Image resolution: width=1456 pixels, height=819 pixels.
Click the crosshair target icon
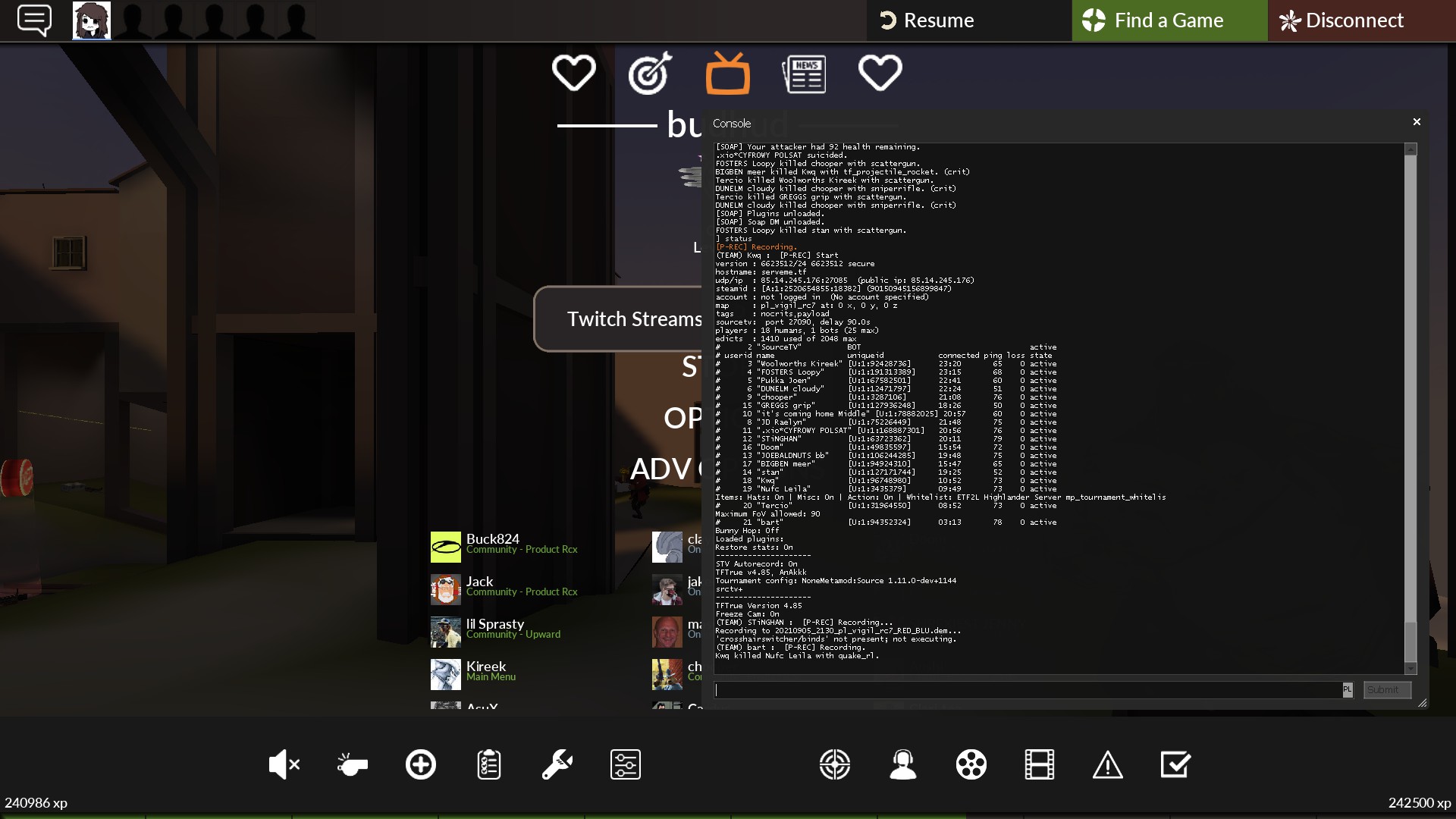pos(834,764)
